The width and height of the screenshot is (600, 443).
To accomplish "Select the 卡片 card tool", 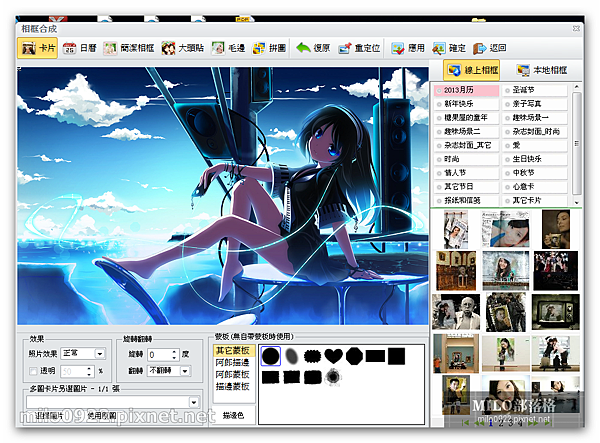I will (38, 48).
